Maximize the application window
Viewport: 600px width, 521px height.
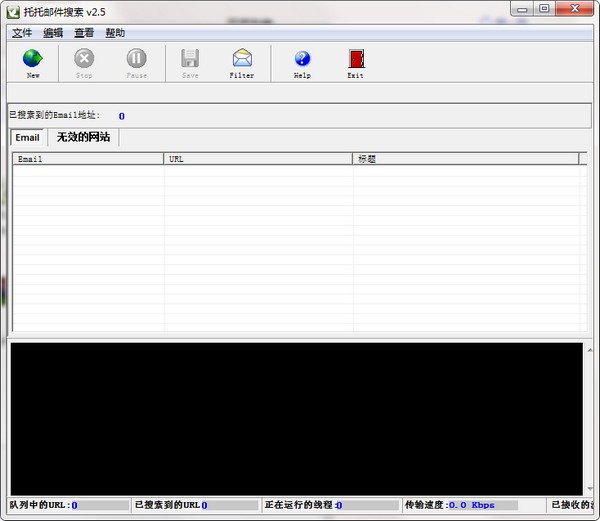(x=545, y=9)
